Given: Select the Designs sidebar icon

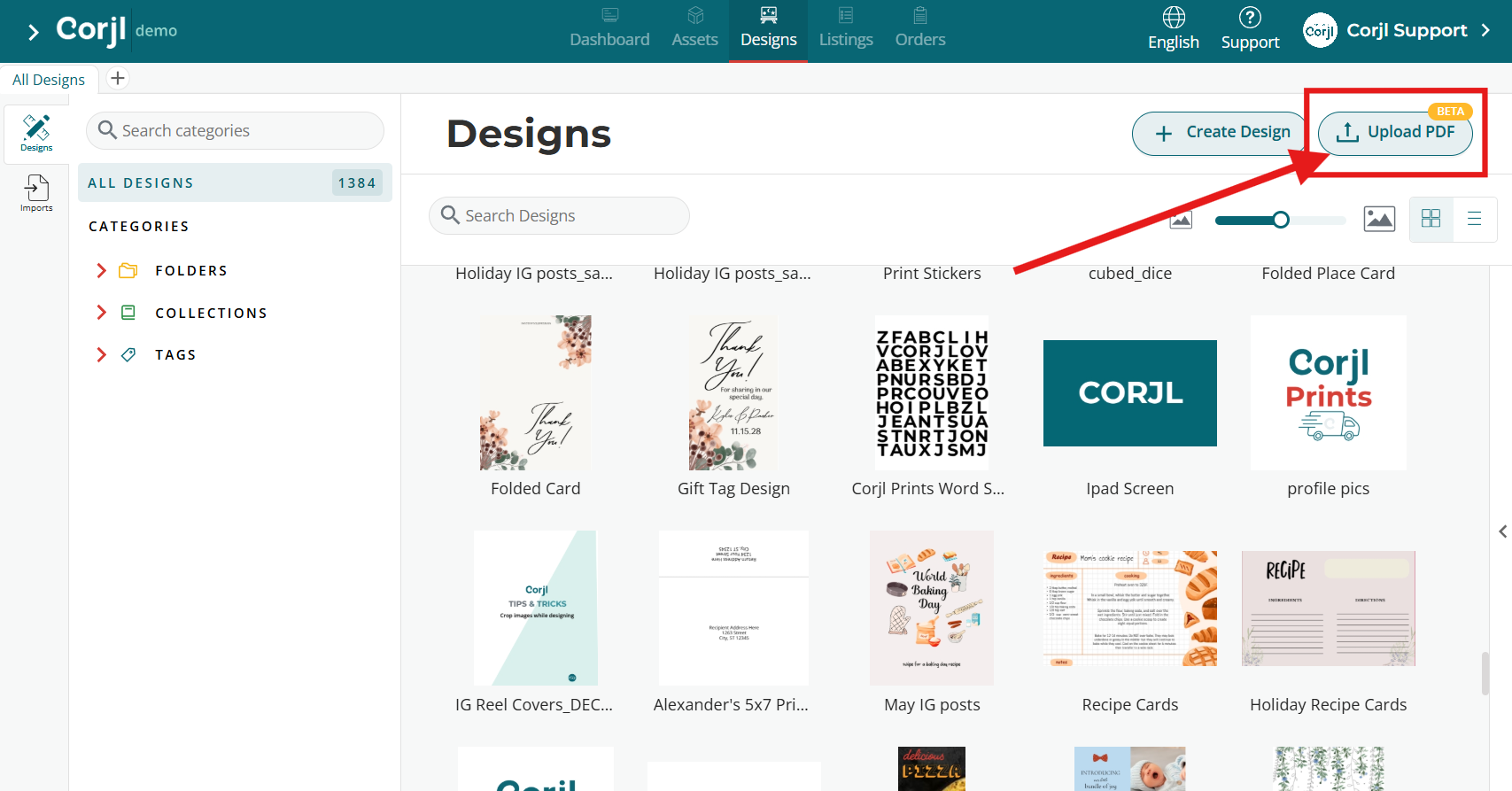Looking at the screenshot, I should point(36,133).
